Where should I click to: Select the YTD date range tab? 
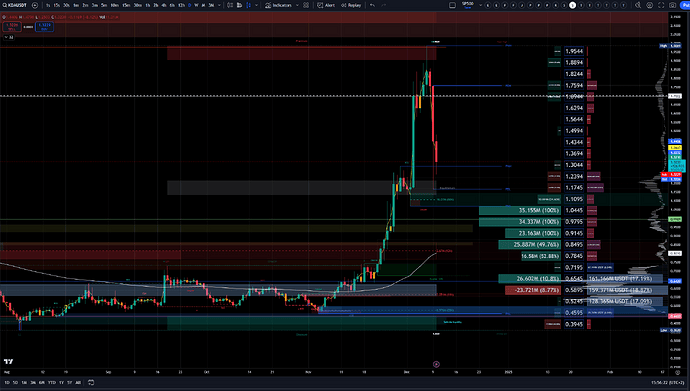coord(51,383)
